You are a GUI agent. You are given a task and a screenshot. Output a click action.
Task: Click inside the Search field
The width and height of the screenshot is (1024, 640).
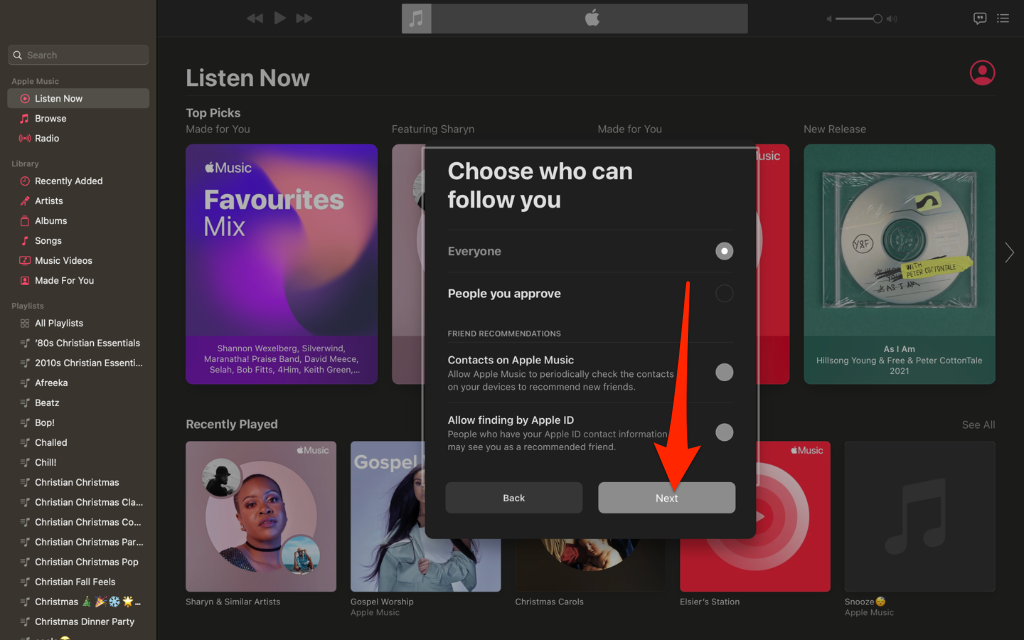point(78,55)
